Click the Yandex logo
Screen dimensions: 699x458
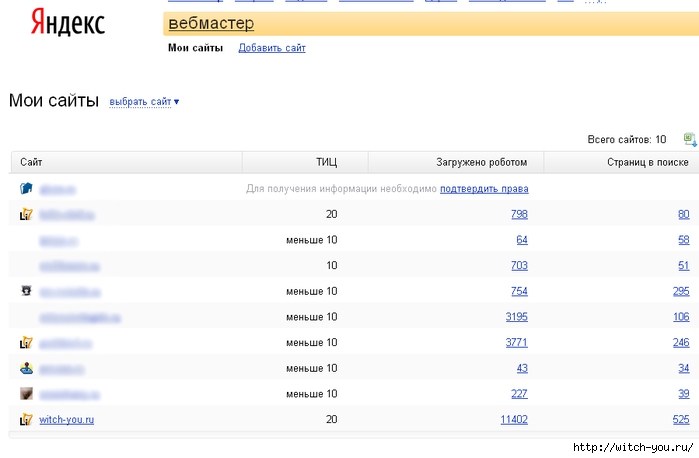pos(68,23)
